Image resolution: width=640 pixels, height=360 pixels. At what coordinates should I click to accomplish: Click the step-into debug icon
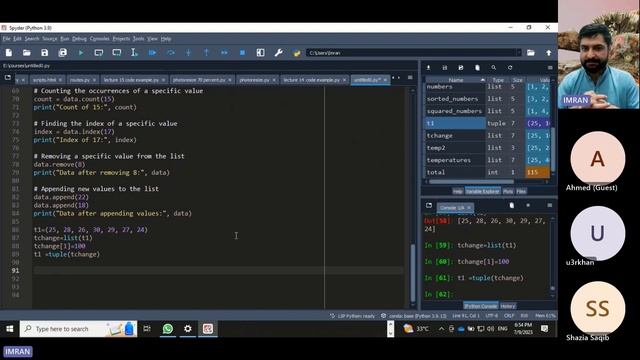pyautogui.click(x=188, y=53)
